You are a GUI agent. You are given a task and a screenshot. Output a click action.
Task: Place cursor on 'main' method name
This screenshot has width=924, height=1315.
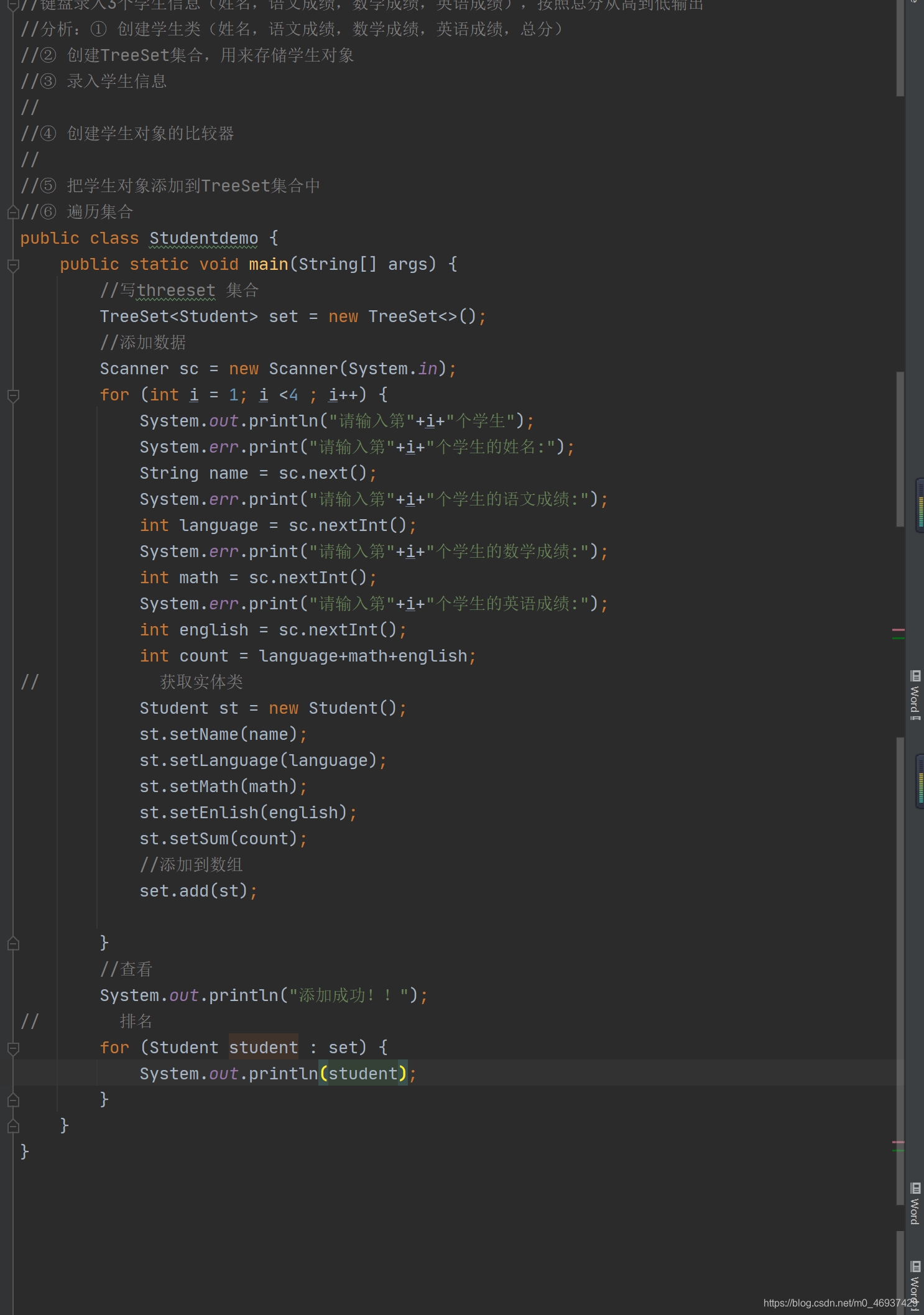click(269, 265)
